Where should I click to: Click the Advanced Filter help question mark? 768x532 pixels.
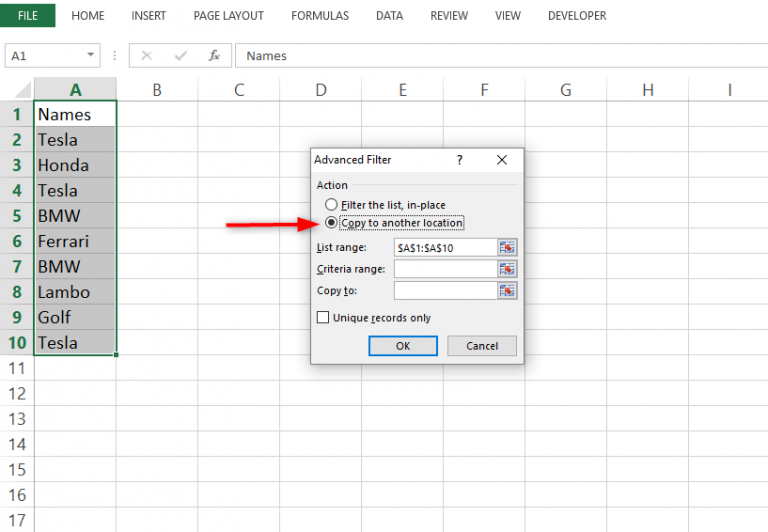click(x=459, y=160)
